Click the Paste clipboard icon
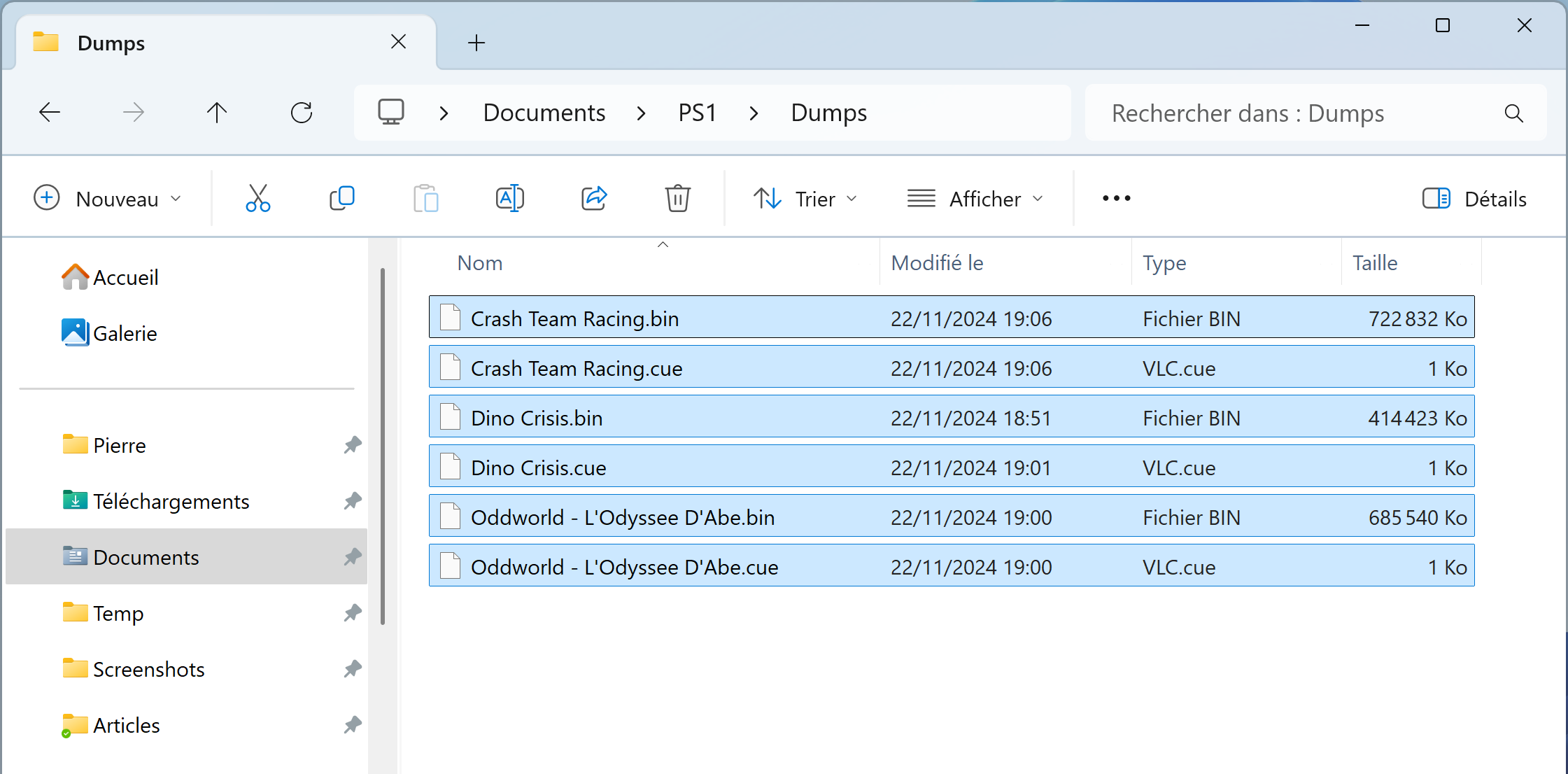Image resolution: width=1568 pixels, height=774 pixels. click(425, 199)
